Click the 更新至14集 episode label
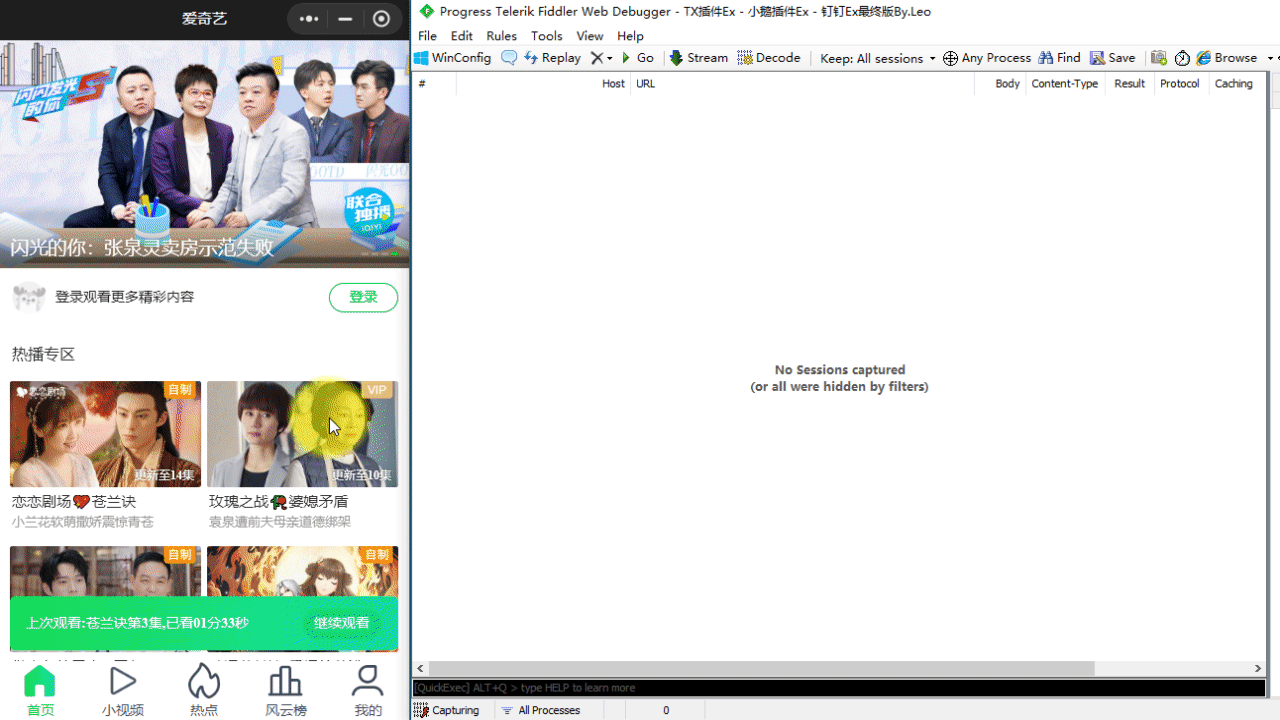 tap(165, 475)
